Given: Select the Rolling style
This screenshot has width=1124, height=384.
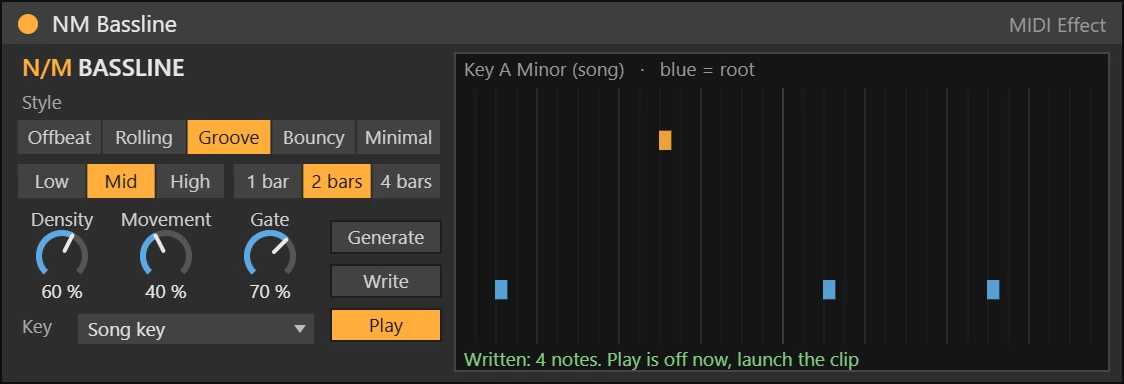Looking at the screenshot, I should click(144, 138).
